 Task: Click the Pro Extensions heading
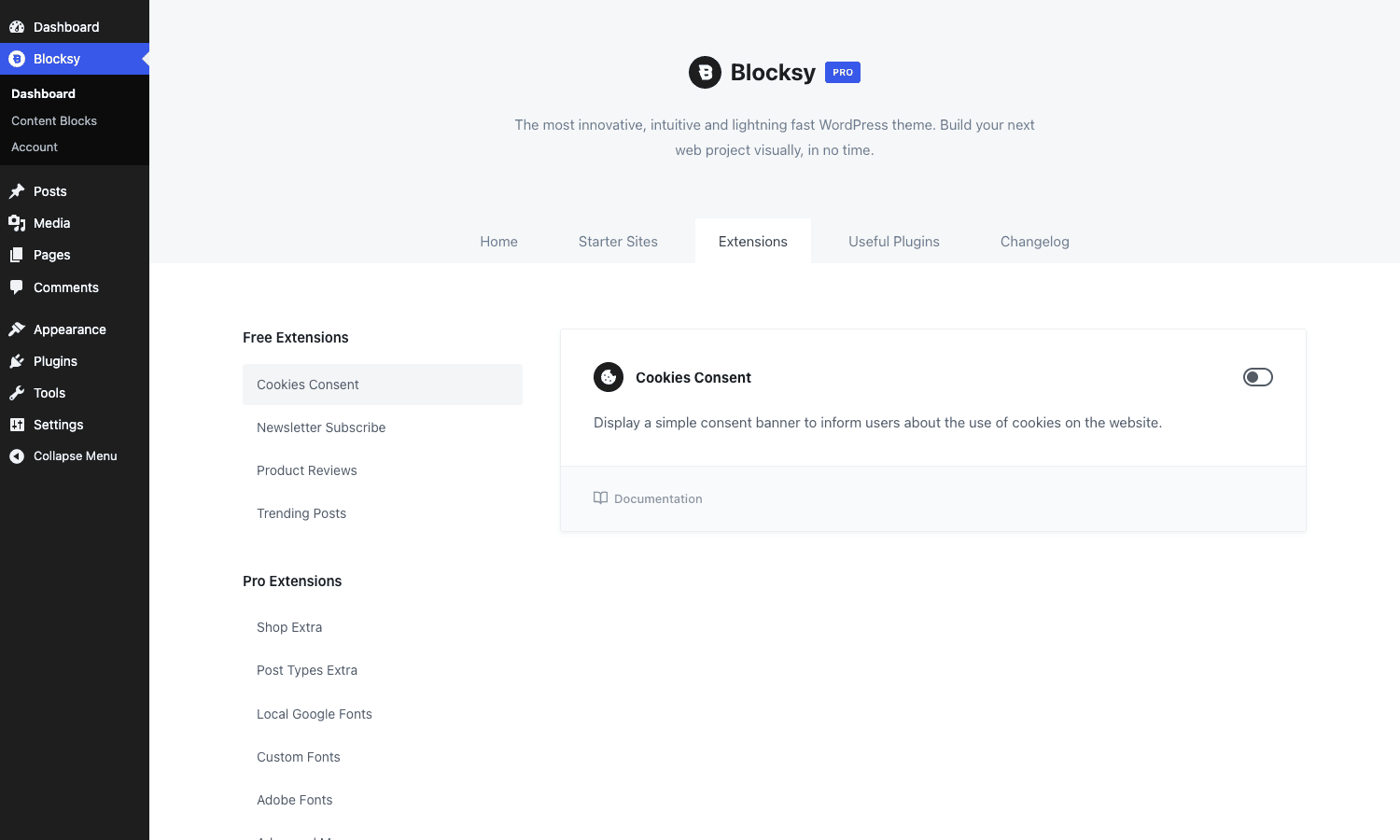pos(292,581)
